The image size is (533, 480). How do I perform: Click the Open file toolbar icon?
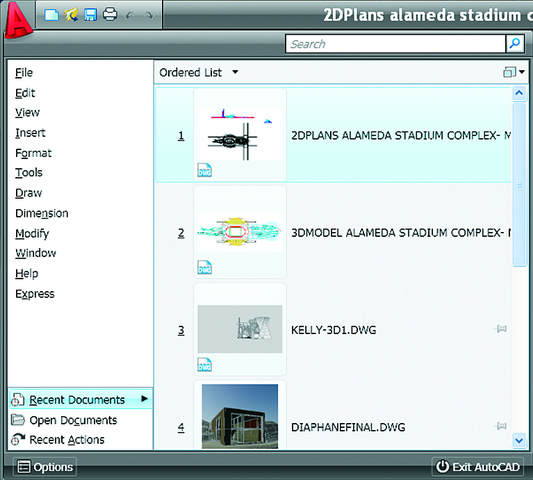point(71,15)
